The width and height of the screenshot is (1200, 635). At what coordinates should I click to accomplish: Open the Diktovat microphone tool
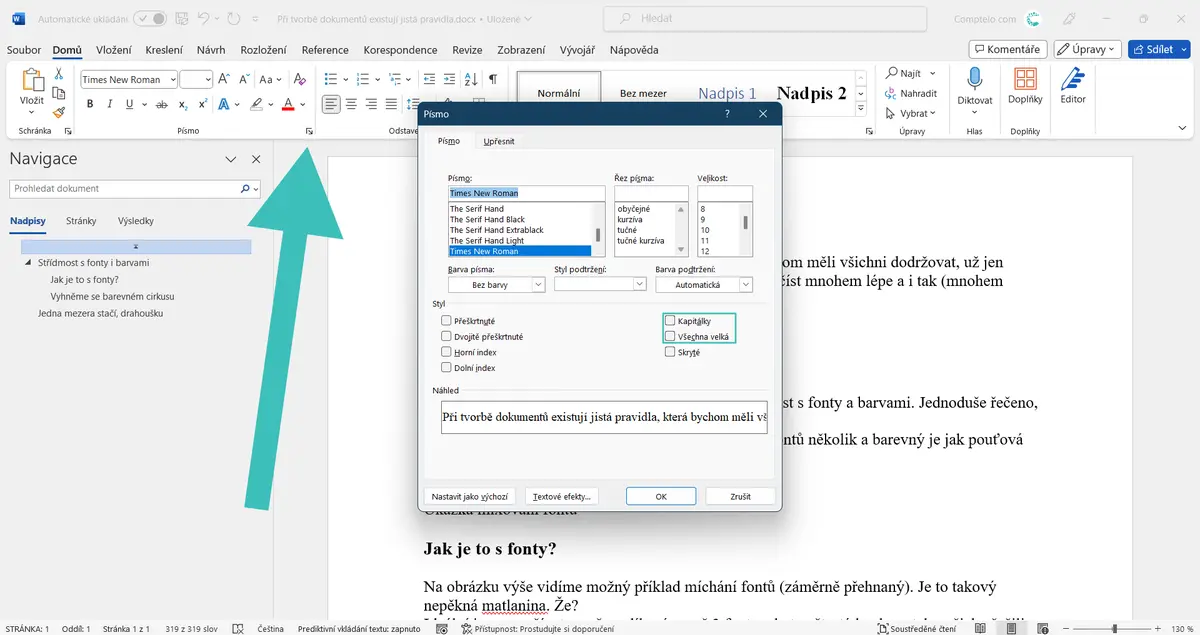[x=975, y=86]
